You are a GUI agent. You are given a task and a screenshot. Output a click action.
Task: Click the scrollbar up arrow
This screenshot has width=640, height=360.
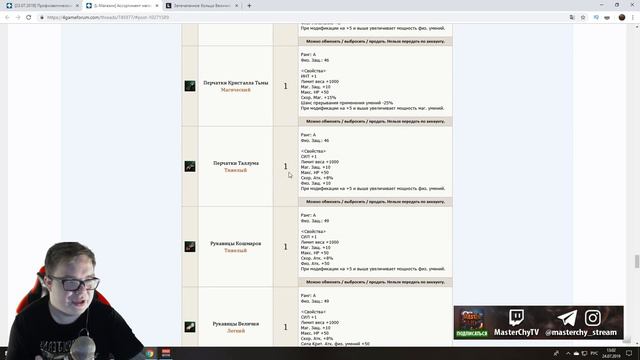pos(636,27)
